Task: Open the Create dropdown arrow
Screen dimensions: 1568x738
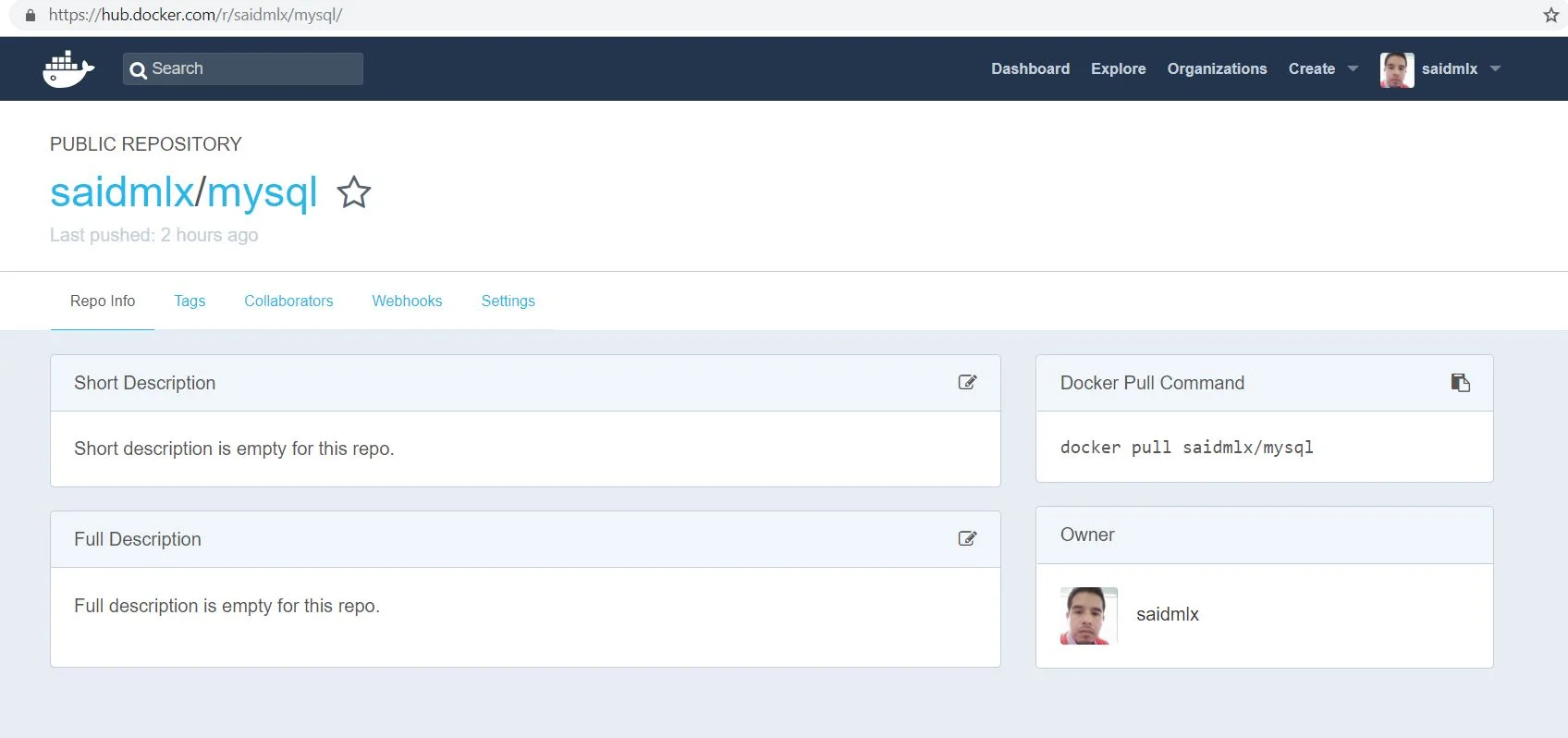Action: tap(1353, 68)
